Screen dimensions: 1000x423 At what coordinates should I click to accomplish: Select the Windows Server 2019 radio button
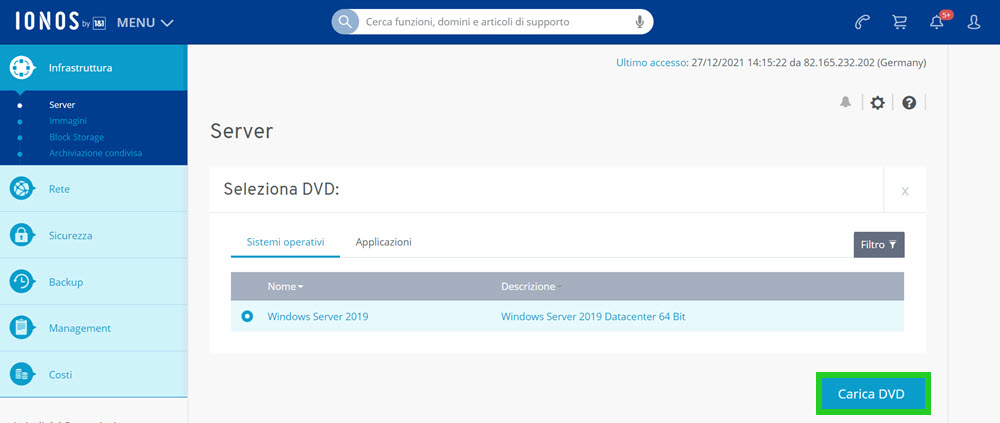(247, 316)
